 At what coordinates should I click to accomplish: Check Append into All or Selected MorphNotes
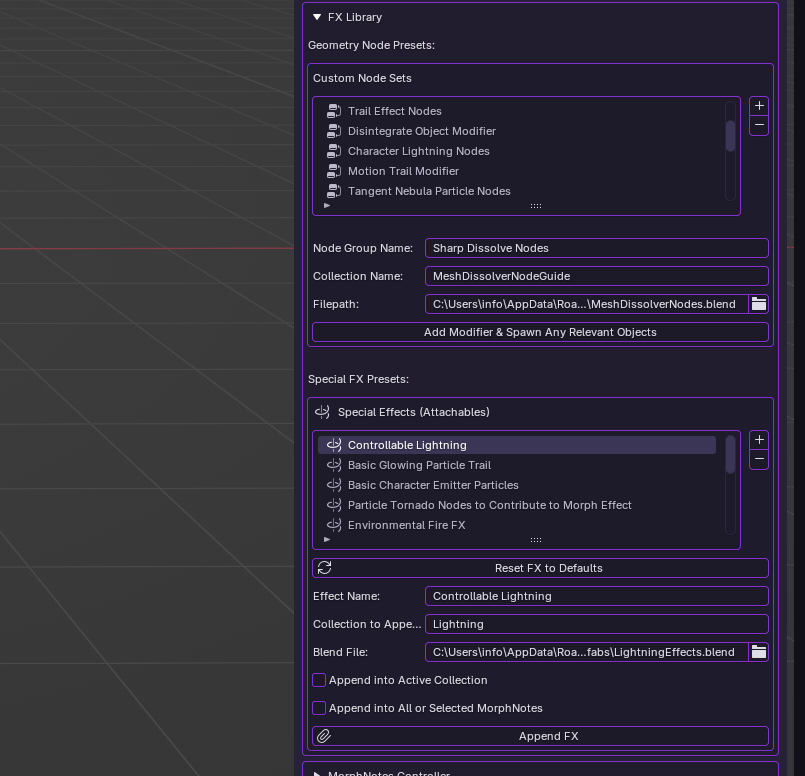319,708
